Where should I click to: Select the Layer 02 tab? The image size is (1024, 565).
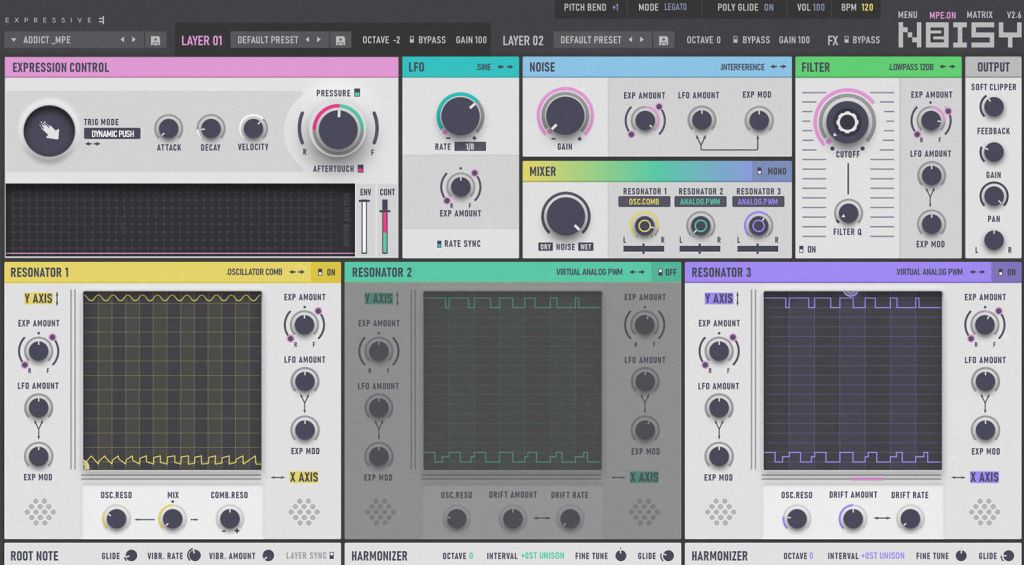(523, 40)
